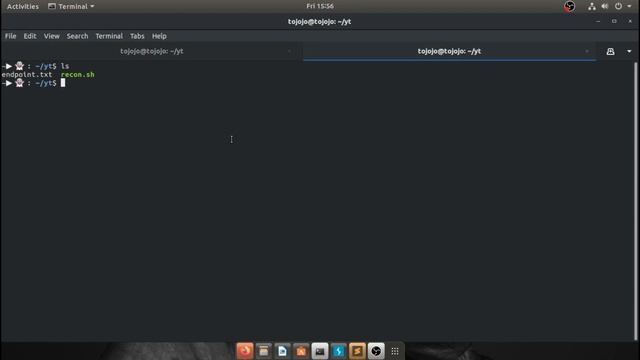
Task: Open Ubuntu Software from the dock
Action: [301, 351]
